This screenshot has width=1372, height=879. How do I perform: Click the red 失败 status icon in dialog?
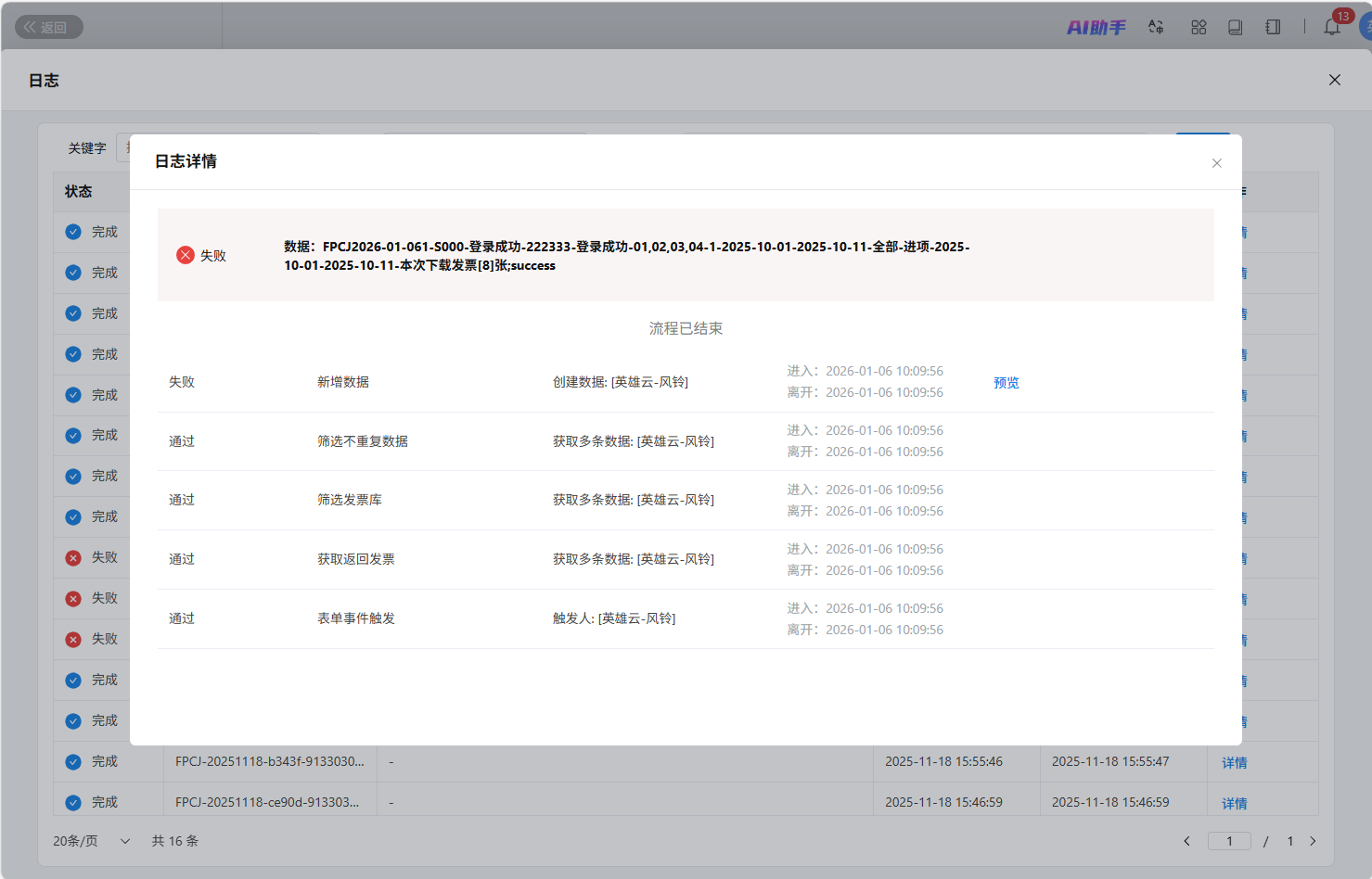pos(186,255)
